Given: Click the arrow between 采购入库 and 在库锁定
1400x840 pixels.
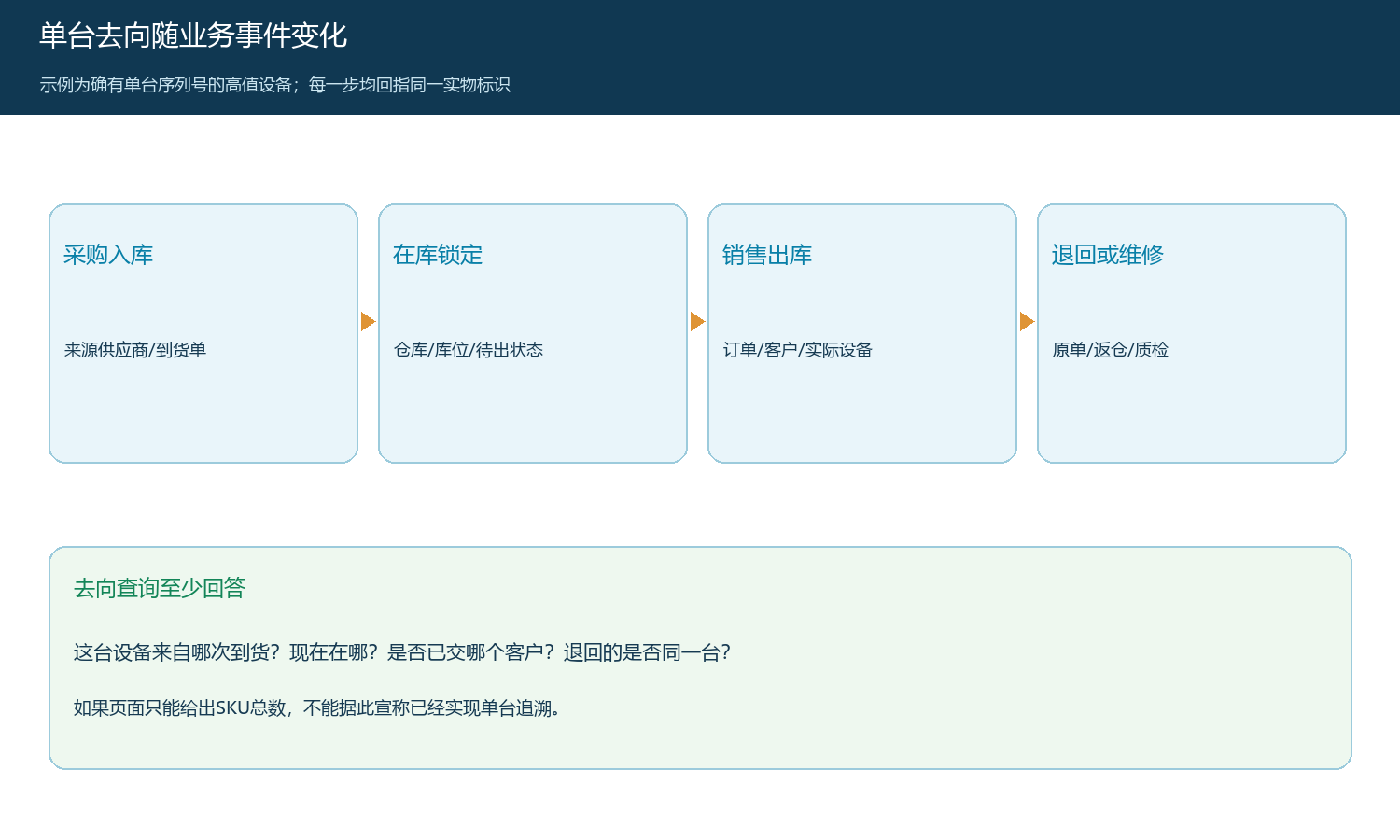Looking at the screenshot, I should pyautogui.click(x=368, y=321).
